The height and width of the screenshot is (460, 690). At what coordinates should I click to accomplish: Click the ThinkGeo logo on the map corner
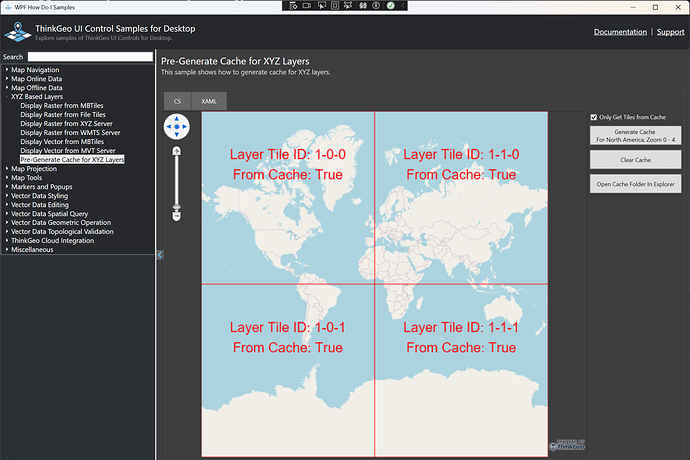567,445
